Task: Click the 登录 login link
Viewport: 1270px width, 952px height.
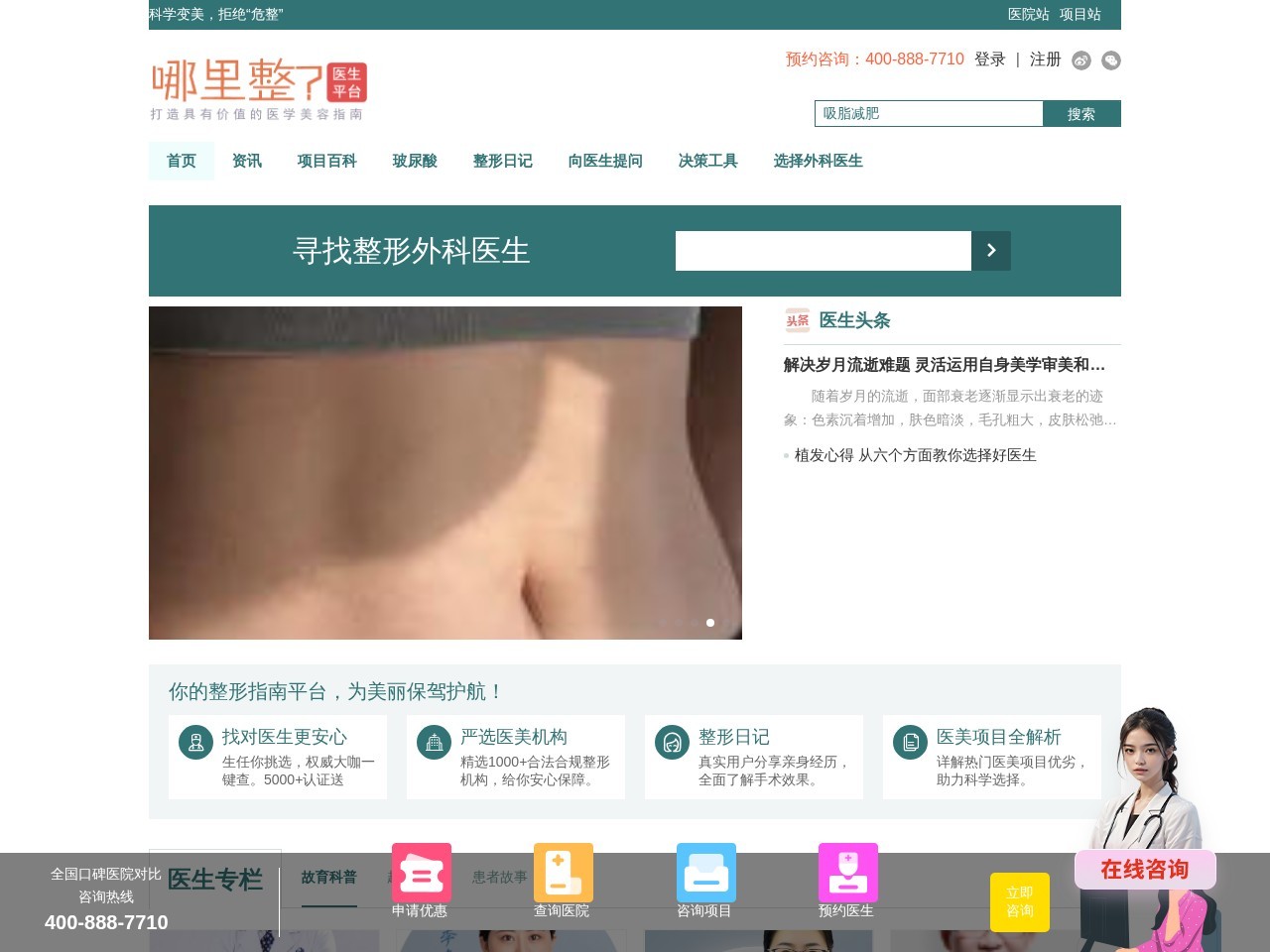Action: point(989,59)
